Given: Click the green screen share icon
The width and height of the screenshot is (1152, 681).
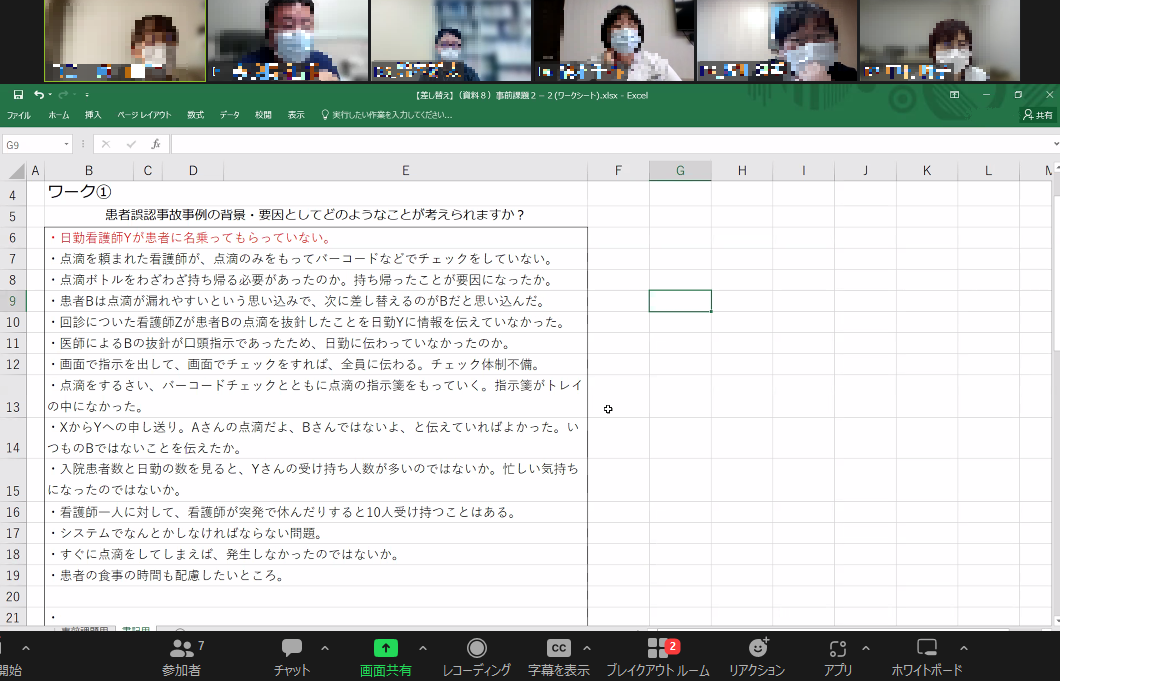Looking at the screenshot, I should point(385,648).
